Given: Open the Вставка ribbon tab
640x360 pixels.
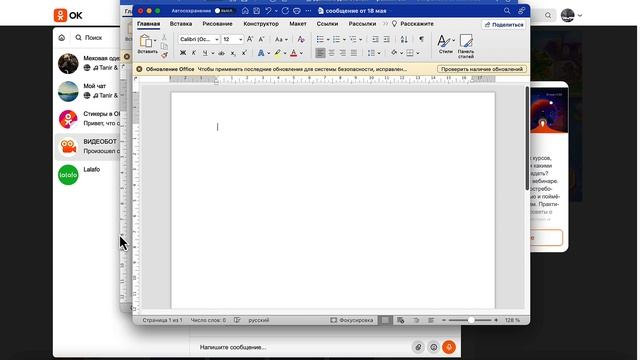Looking at the screenshot, I should [181, 24].
